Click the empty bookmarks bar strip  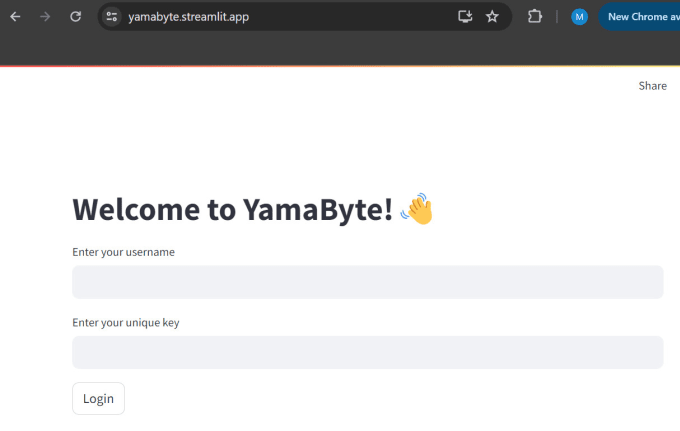[x=340, y=49]
